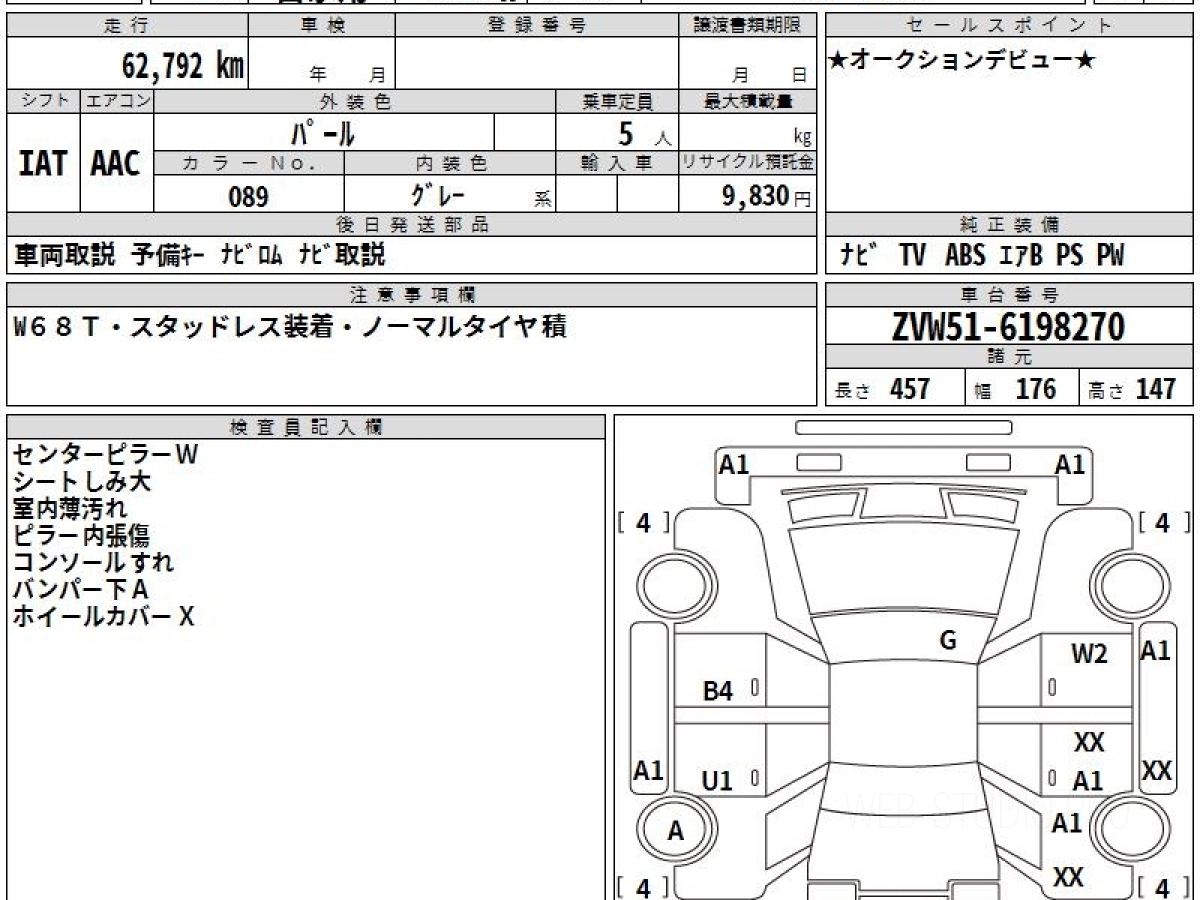Click the ピラー内張傷 inspector note
Screen dimensions: 1200x900
[82, 535]
